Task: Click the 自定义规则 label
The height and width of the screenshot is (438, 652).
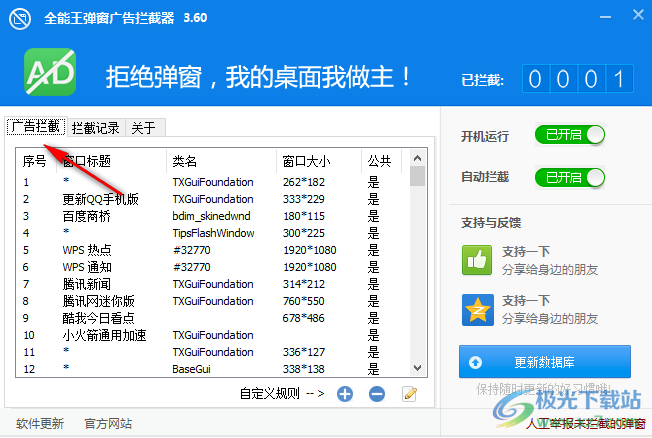Action: pos(269,393)
